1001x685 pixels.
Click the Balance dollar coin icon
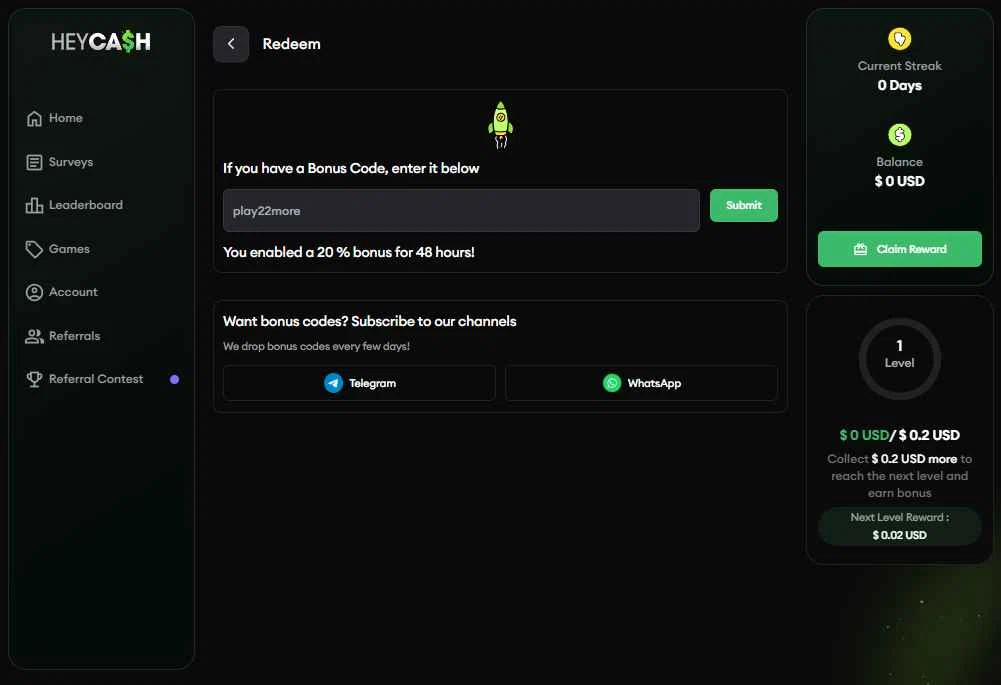pos(899,135)
